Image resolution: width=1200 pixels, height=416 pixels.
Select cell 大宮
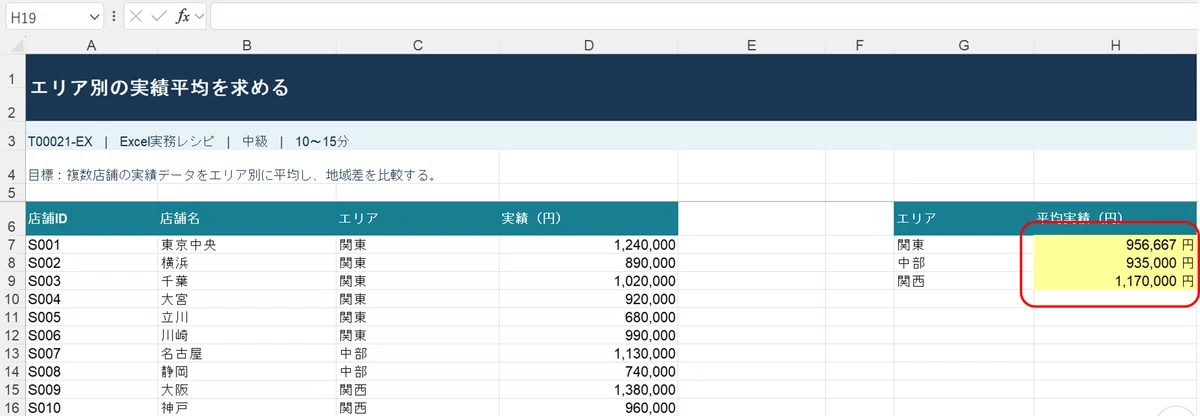coord(247,298)
